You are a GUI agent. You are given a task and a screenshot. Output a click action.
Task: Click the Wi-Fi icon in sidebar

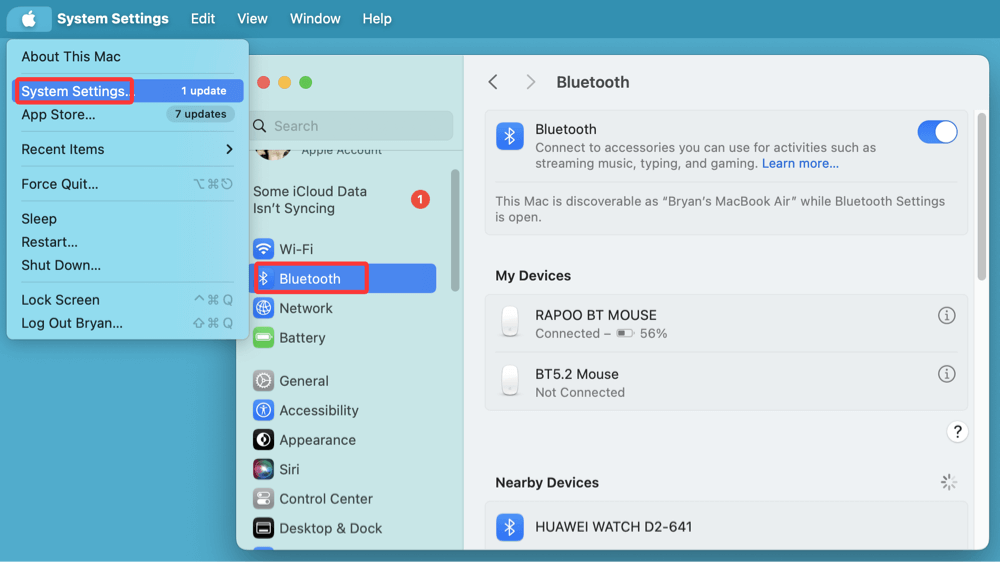263,249
